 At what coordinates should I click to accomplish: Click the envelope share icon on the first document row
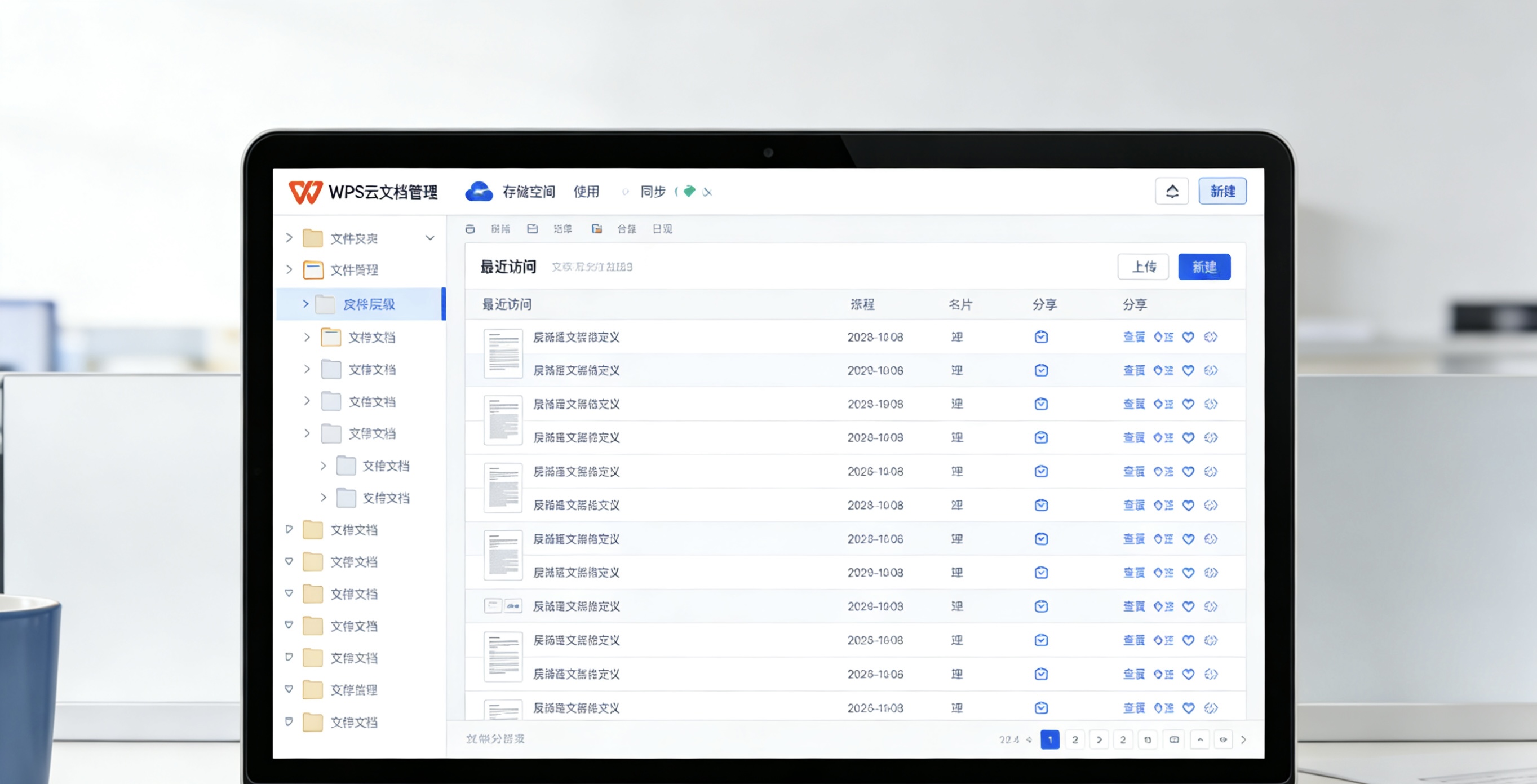pyautogui.click(x=1040, y=336)
